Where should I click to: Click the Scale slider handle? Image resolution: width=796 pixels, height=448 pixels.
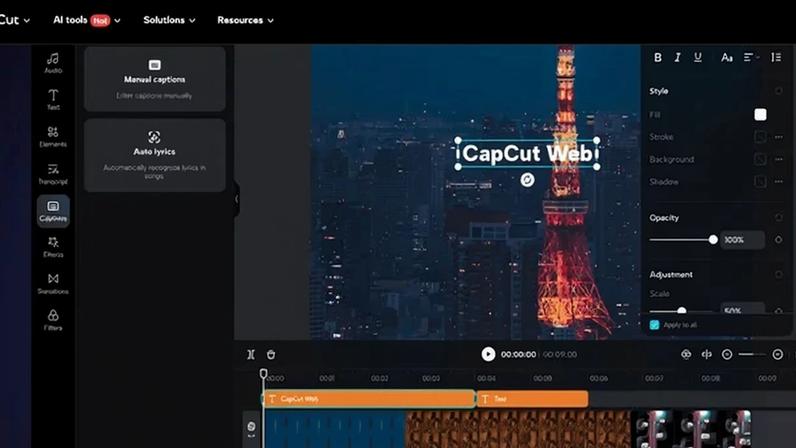(x=682, y=310)
